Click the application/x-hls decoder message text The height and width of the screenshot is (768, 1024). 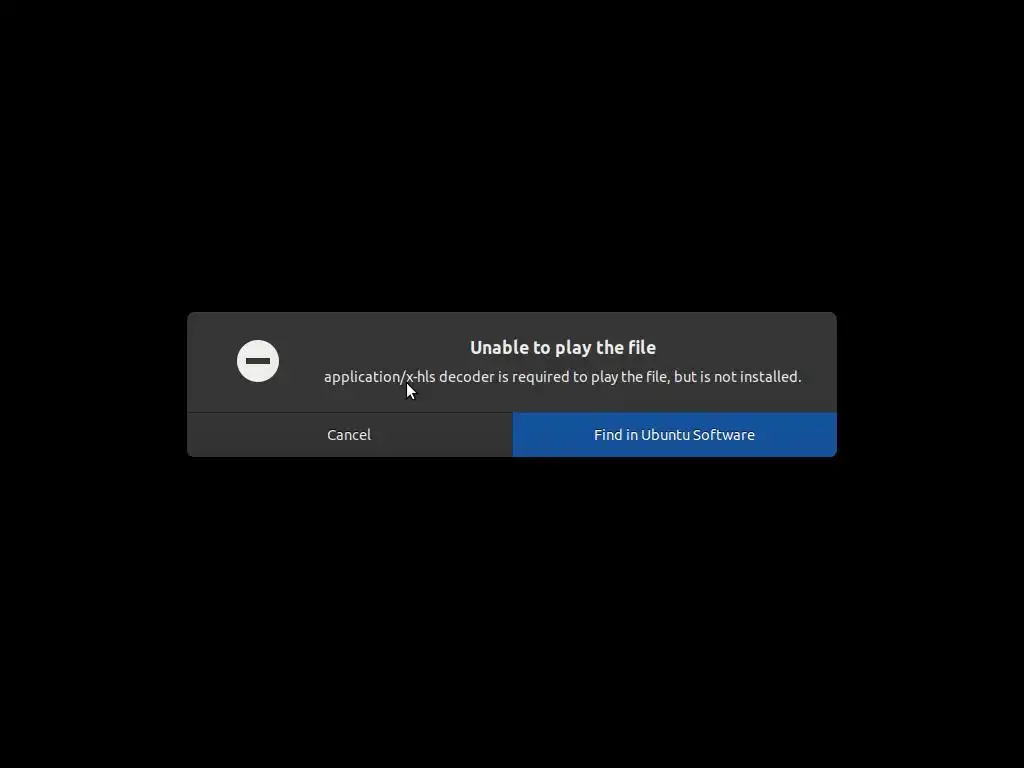(x=563, y=377)
